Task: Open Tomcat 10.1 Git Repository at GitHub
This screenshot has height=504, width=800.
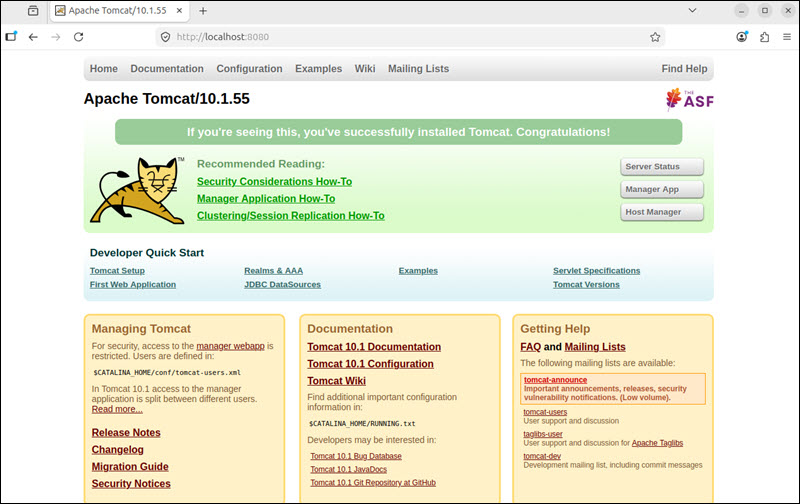Action: [373, 483]
